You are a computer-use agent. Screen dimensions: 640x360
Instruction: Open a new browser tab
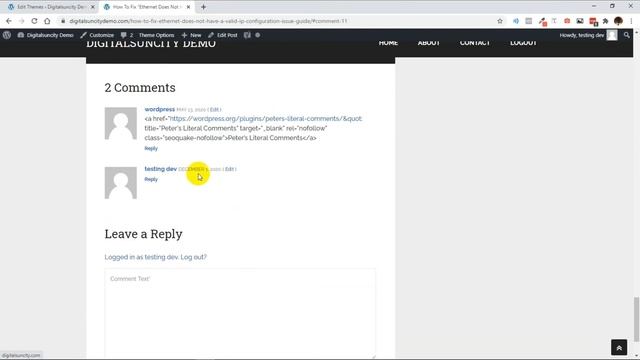coord(203,7)
